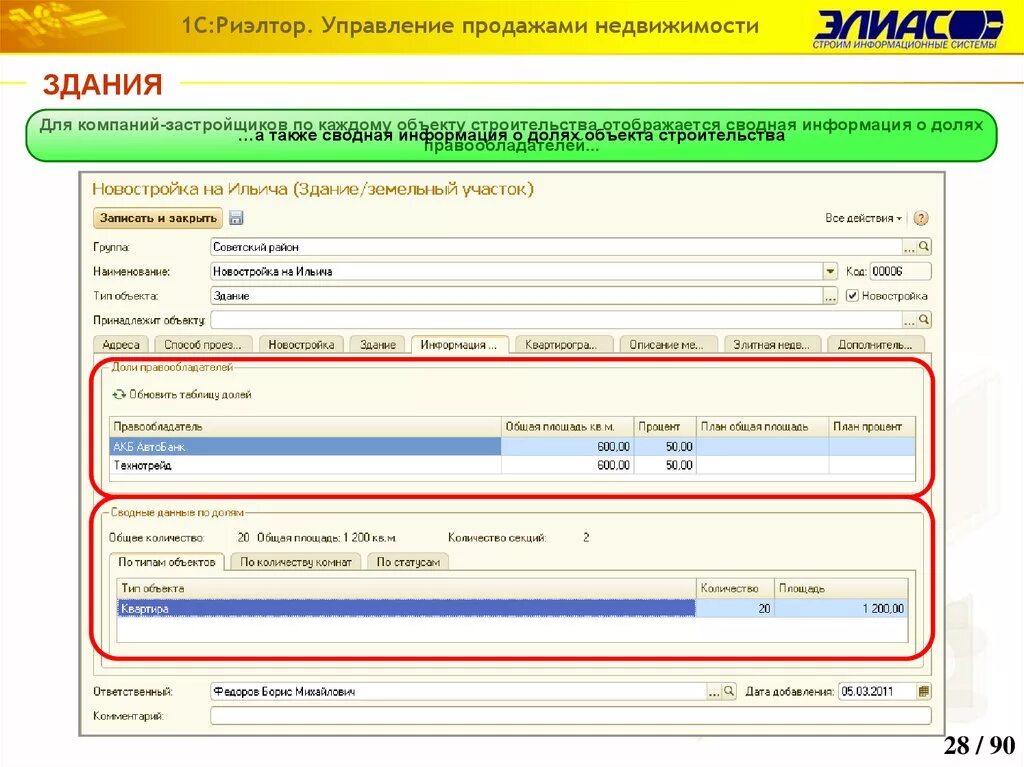This screenshot has width=1024, height=767.
Task: Click the Тип объекта column header
Action: 406,588
